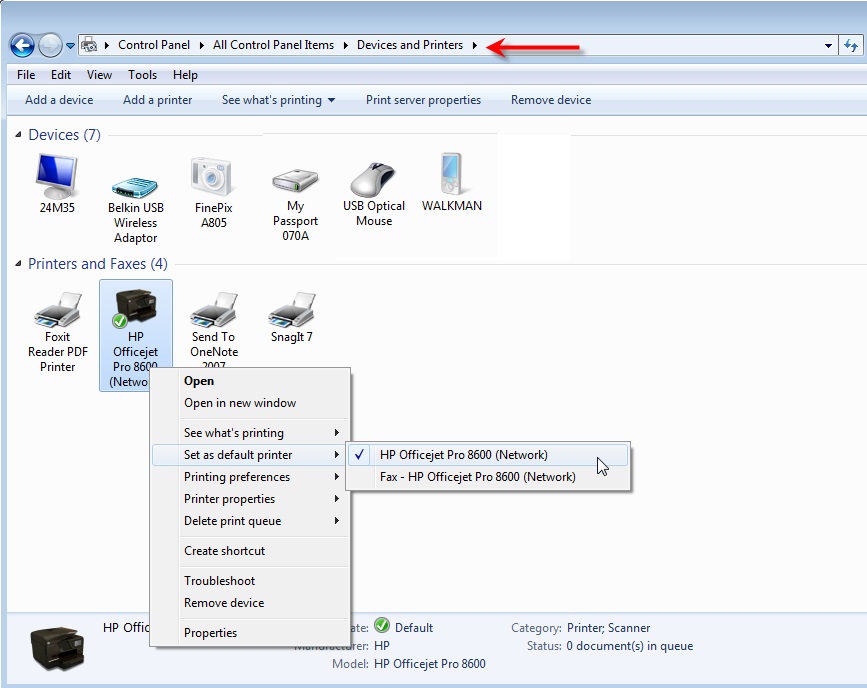This screenshot has height=688, width=867.
Task: Click Category value Printer; Scanner
Action: tap(608, 628)
